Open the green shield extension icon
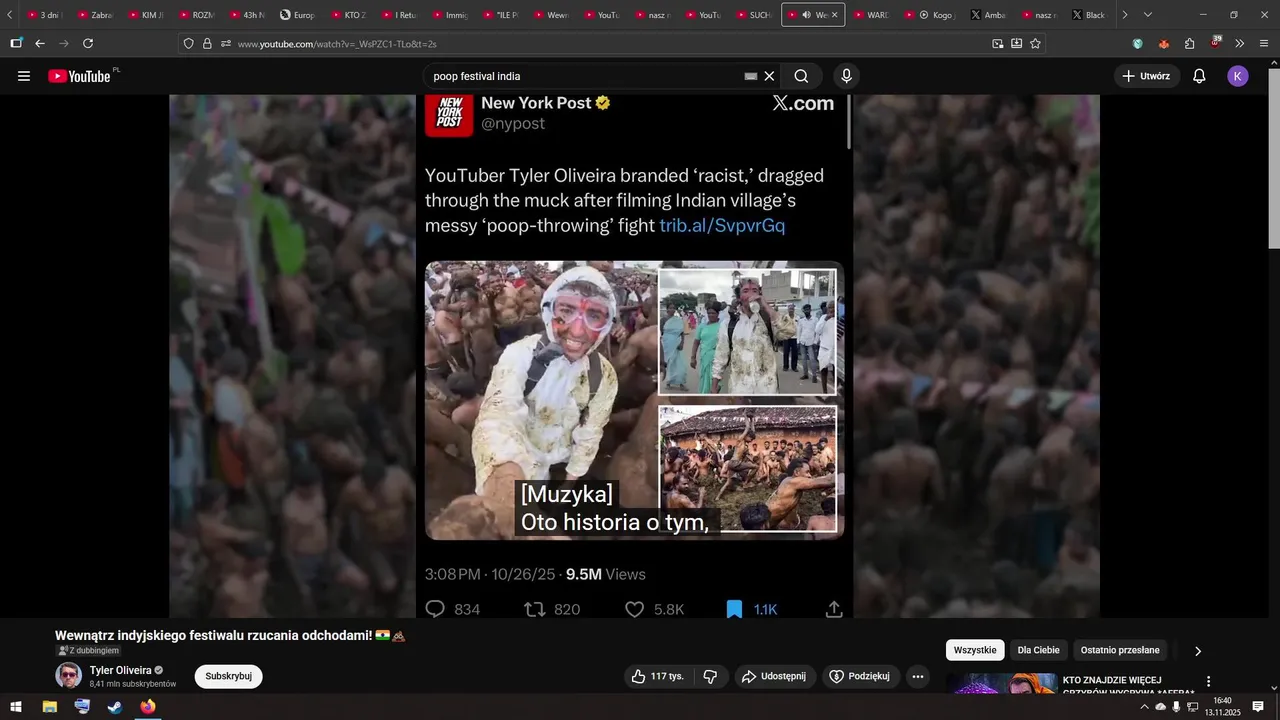The image size is (1280, 720). pyautogui.click(x=1138, y=43)
